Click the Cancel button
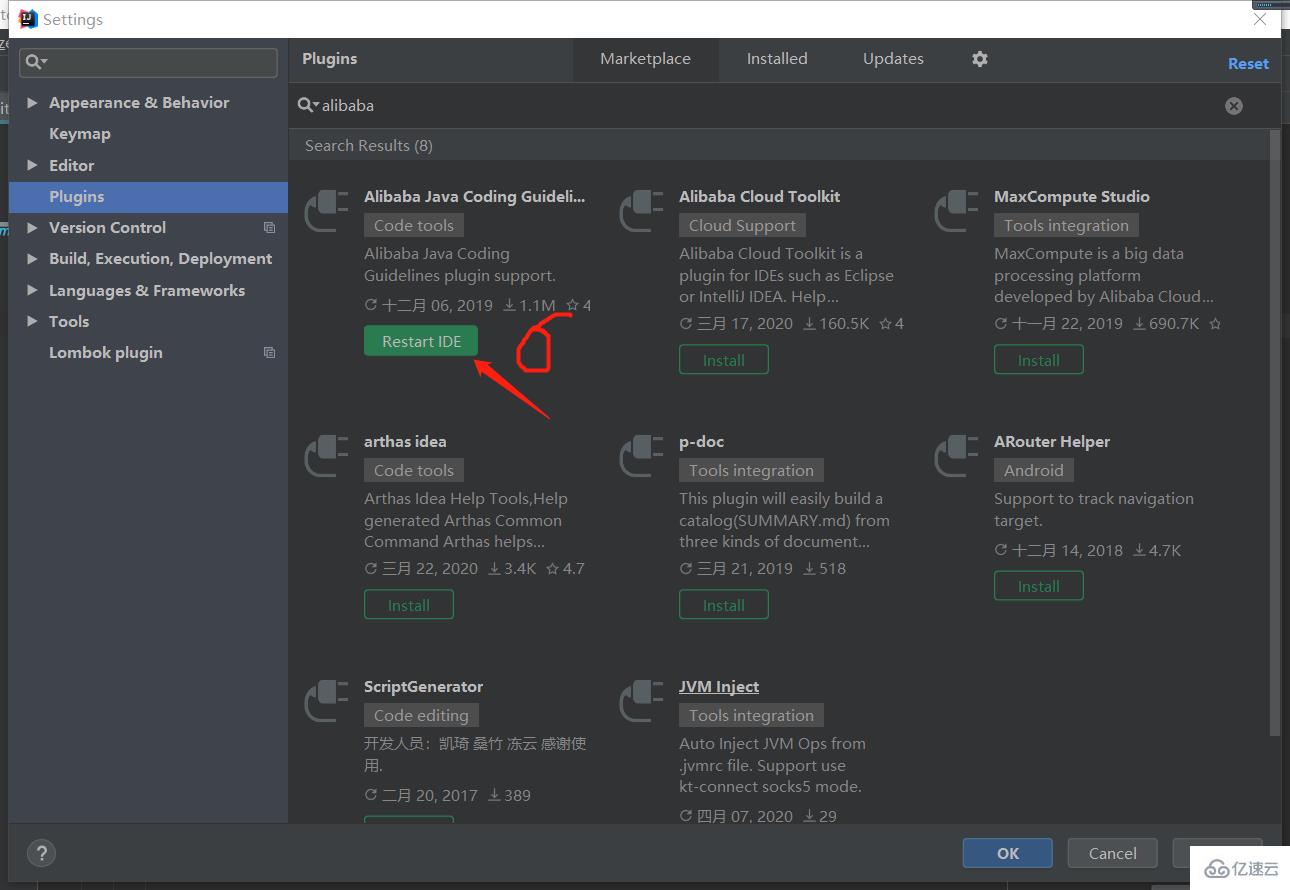This screenshot has width=1290, height=890. [1112, 853]
